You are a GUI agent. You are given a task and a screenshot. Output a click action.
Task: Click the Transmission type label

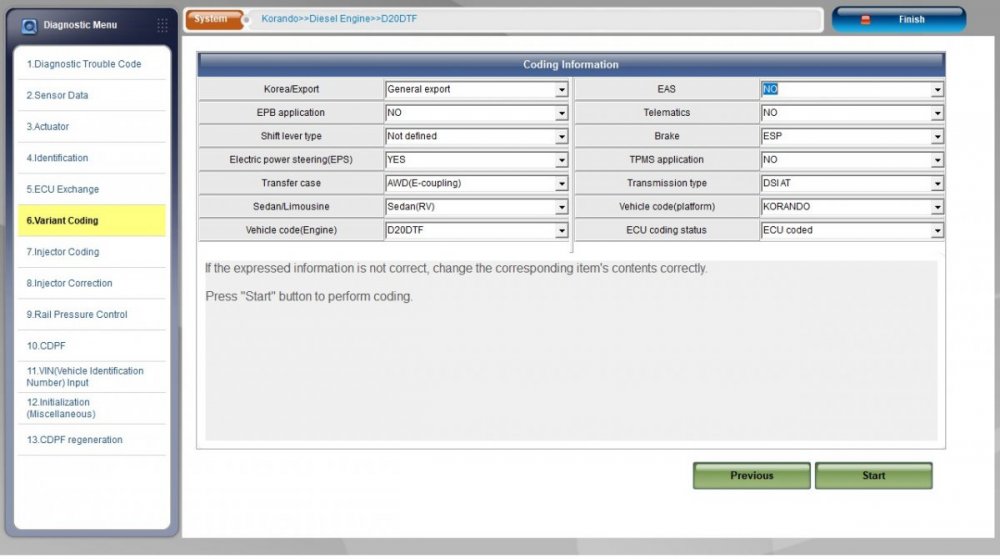tap(666, 183)
